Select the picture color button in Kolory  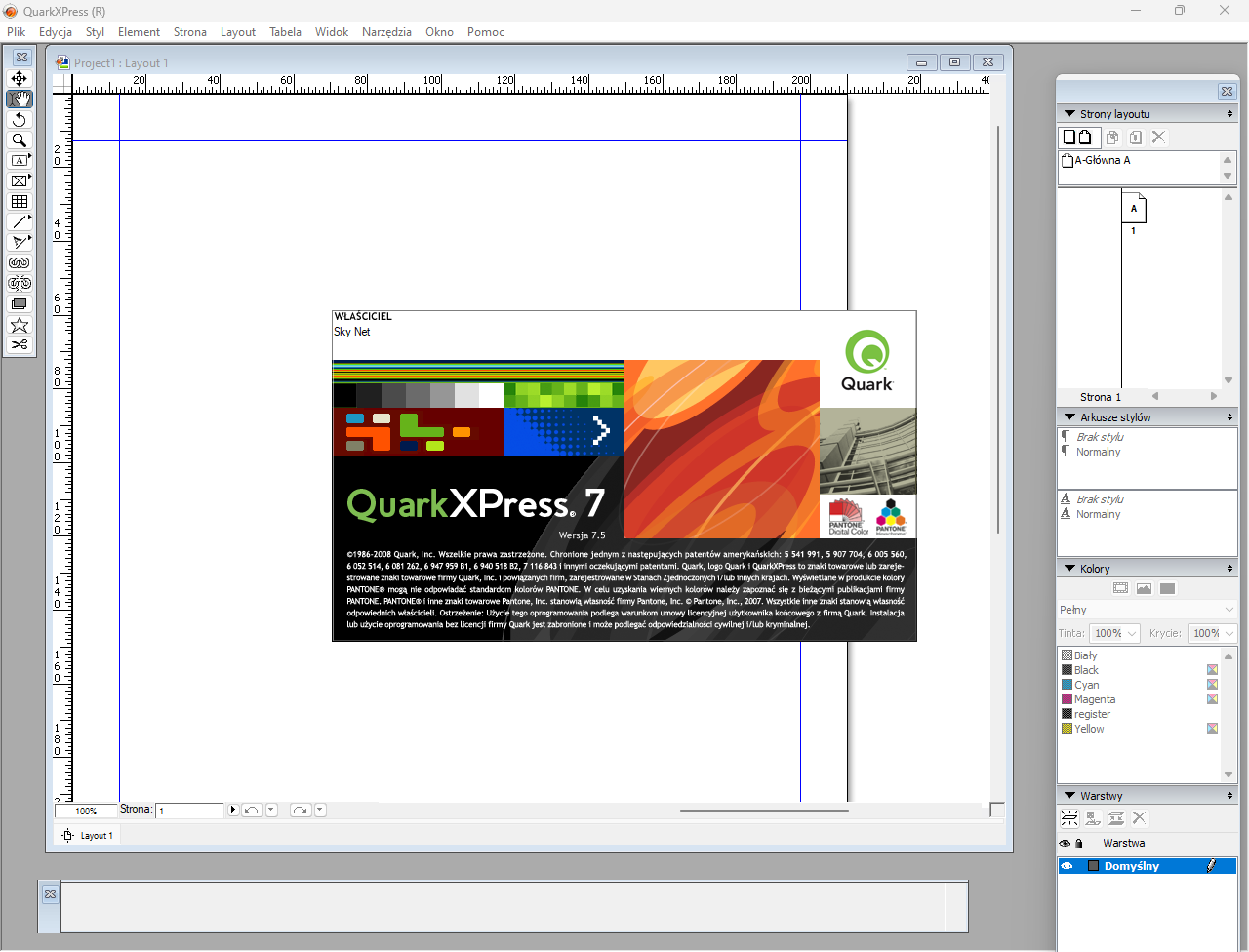1144,588
